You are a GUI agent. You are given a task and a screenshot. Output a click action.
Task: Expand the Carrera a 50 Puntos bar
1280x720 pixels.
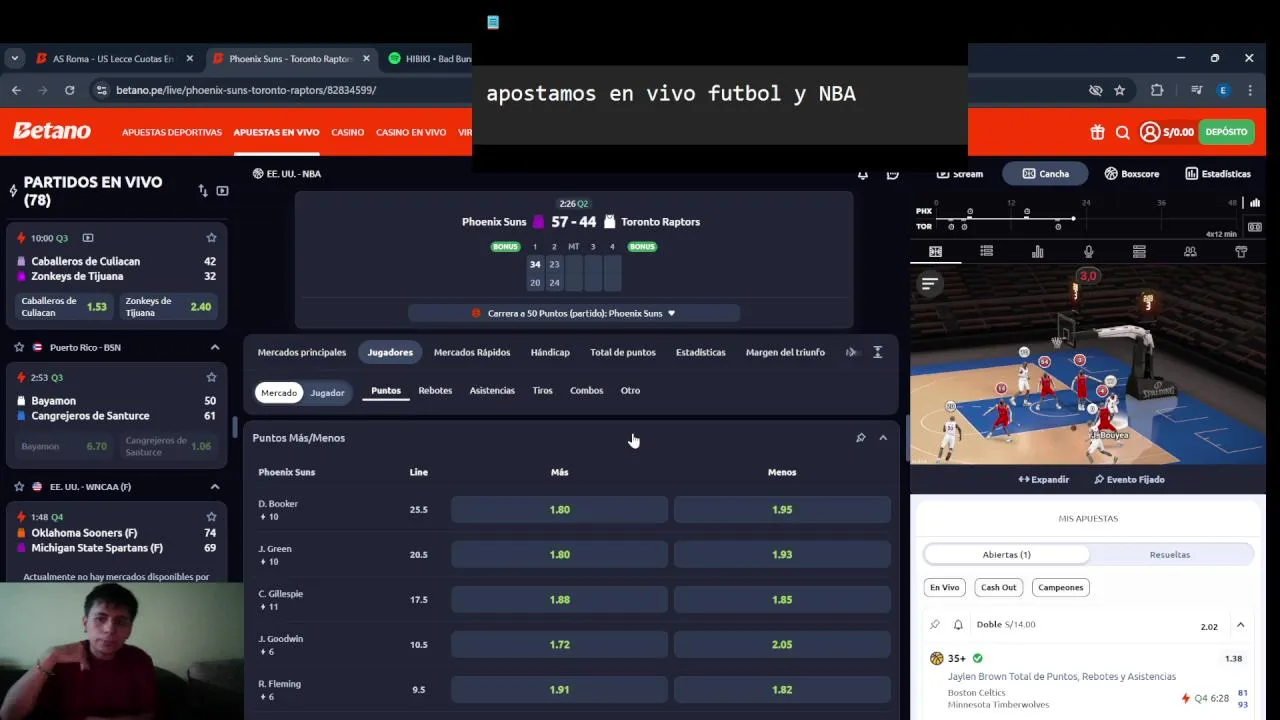(574, 313)
